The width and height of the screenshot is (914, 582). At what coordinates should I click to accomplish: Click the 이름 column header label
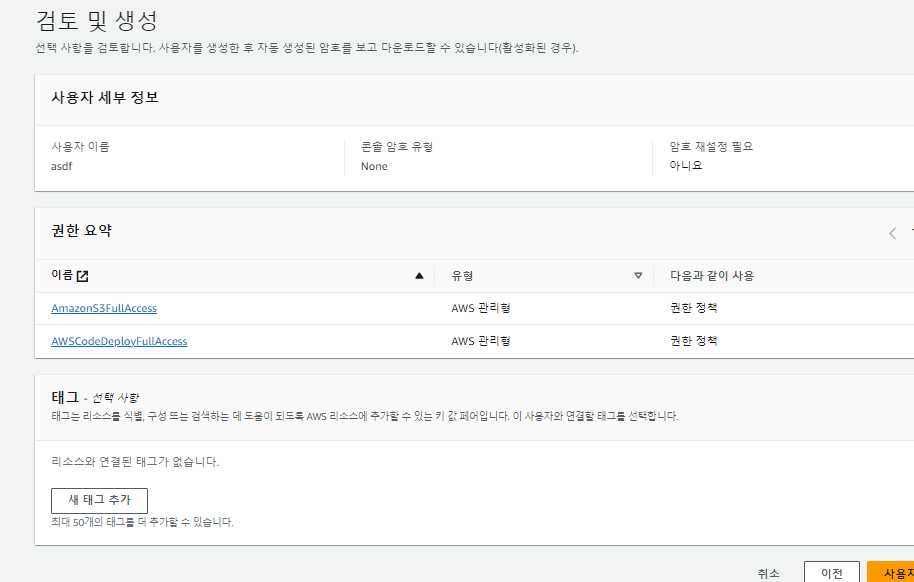(x=62, y=275)
